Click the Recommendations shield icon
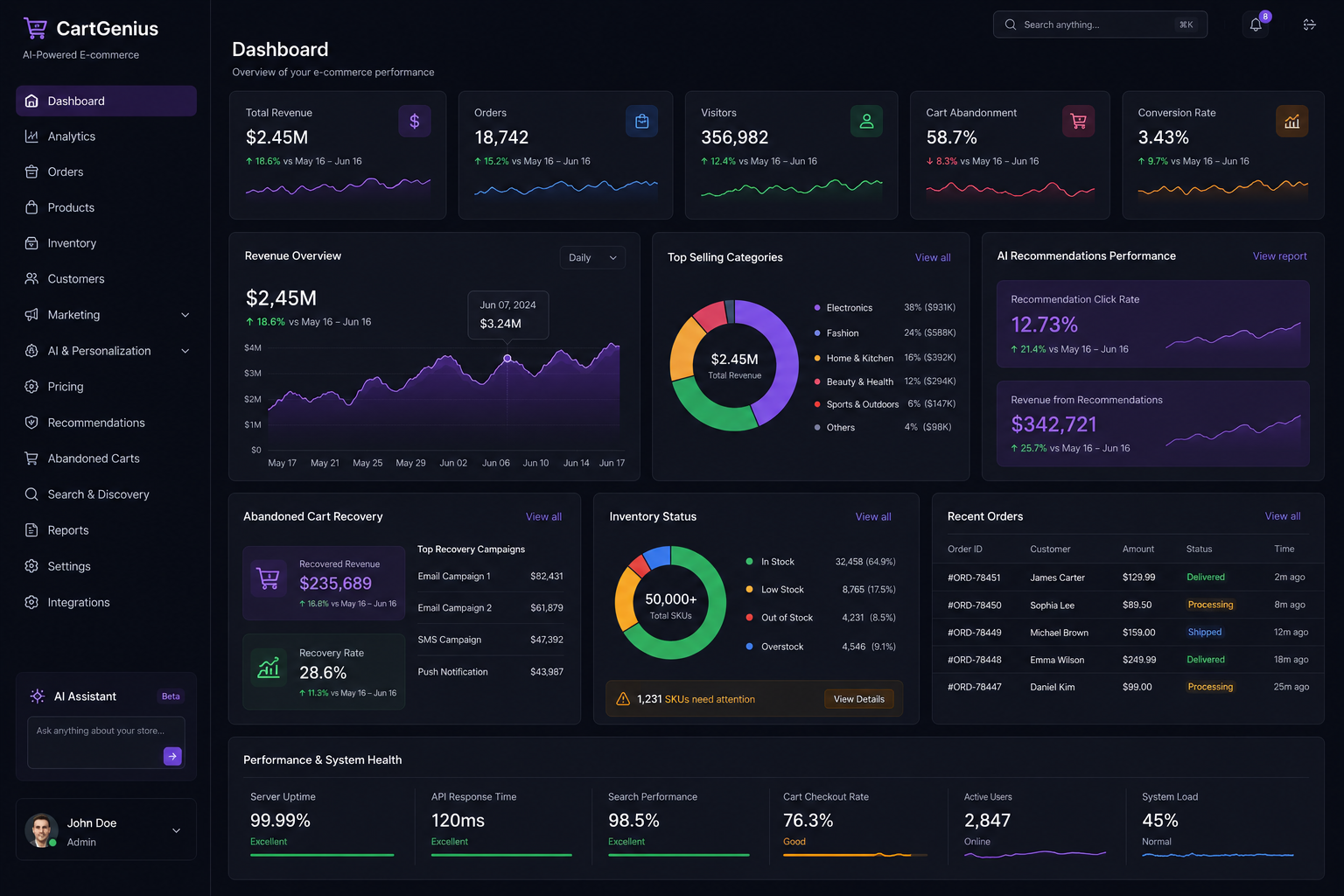Viewport: 1344px width, 896px height. (x=31, y=423)
